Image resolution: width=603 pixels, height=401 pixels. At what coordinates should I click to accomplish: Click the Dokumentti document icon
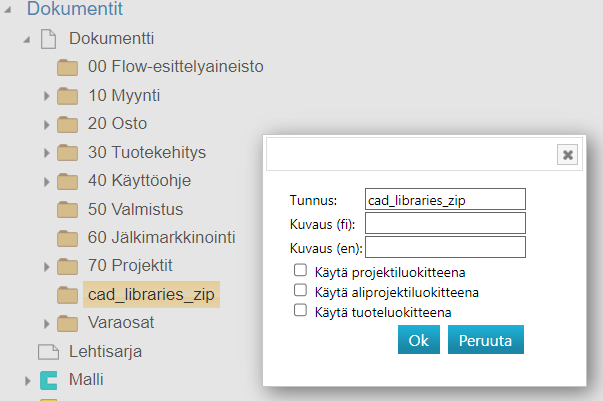(x=48, y=40)
